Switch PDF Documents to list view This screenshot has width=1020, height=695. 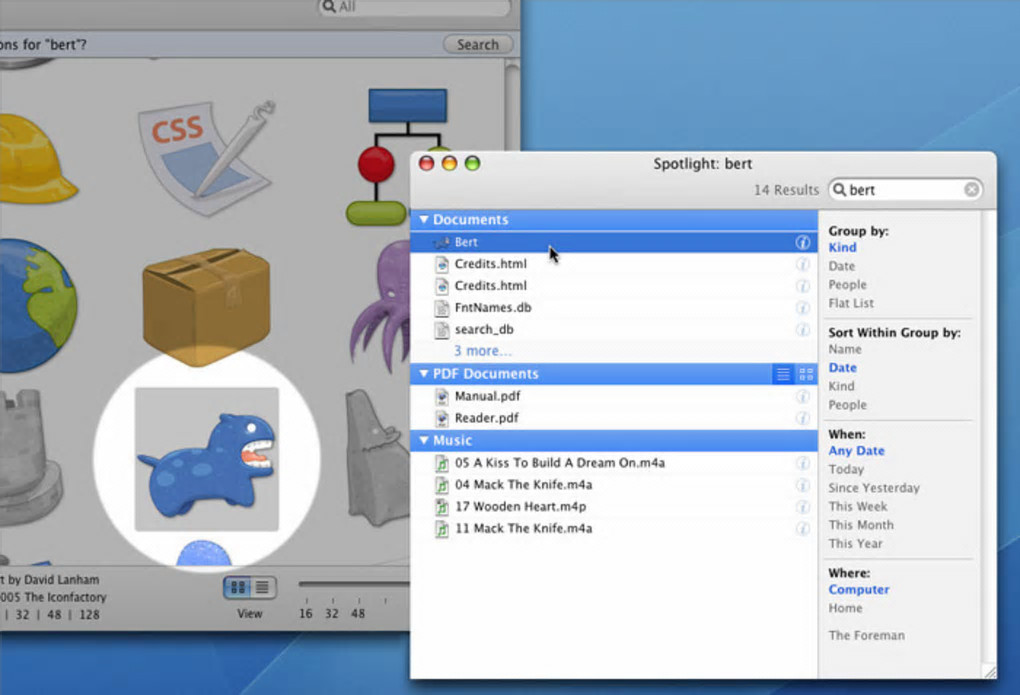click(x=783, y=374)
